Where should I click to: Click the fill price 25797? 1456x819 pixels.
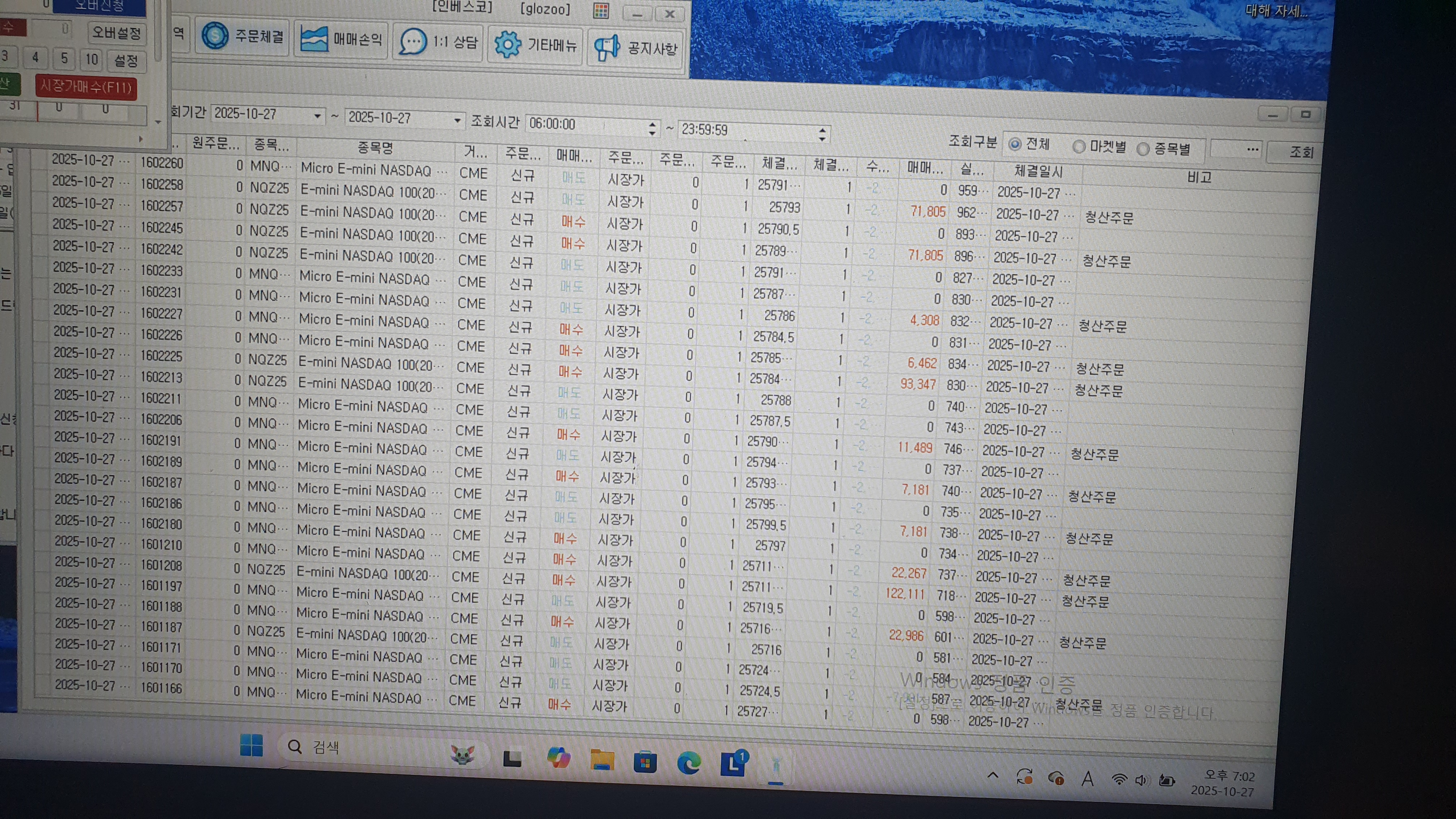coord(770,546)
